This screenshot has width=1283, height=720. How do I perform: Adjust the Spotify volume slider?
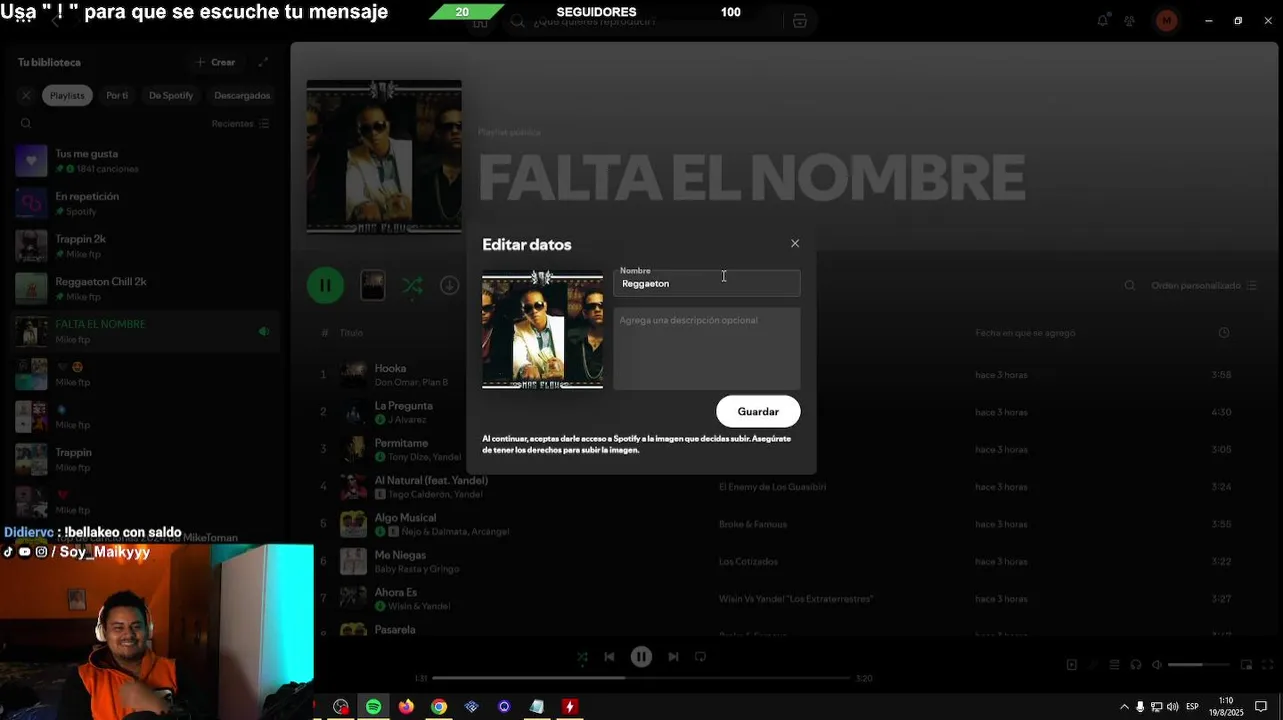click(x=1199, y=665)
